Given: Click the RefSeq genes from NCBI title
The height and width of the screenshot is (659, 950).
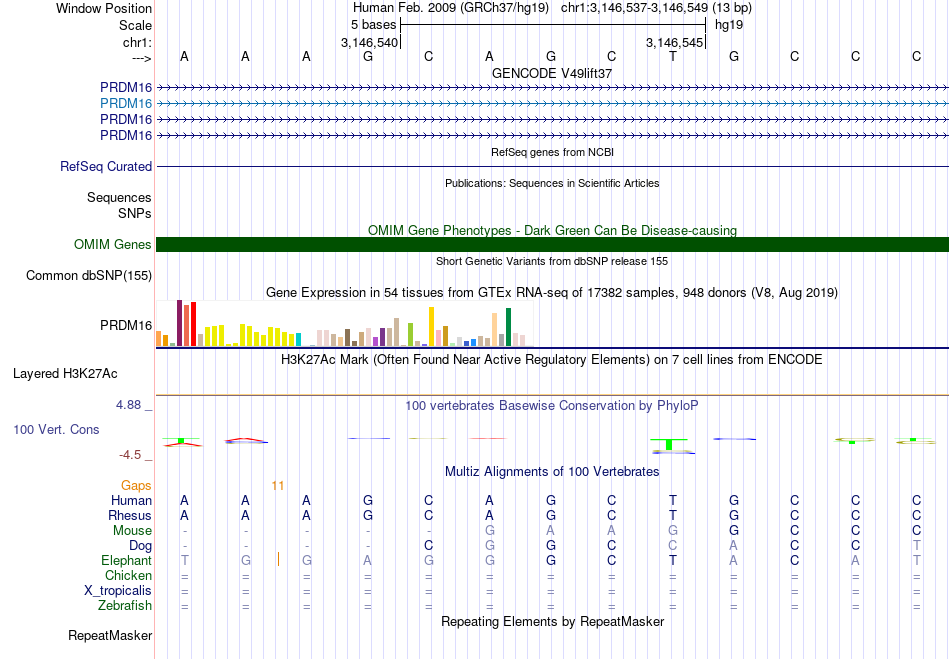Looking at the screenshot, I should (552, 152).
